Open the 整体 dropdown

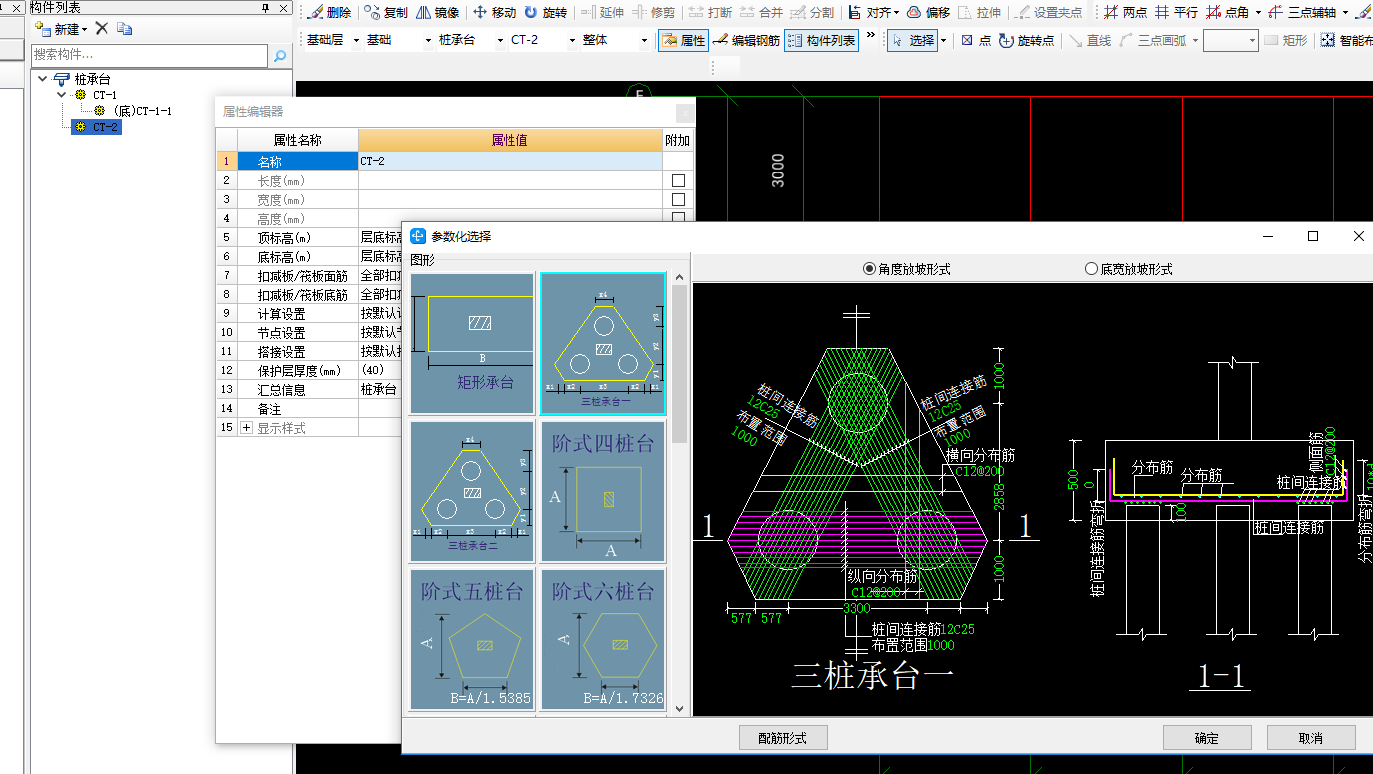point(644,41)
